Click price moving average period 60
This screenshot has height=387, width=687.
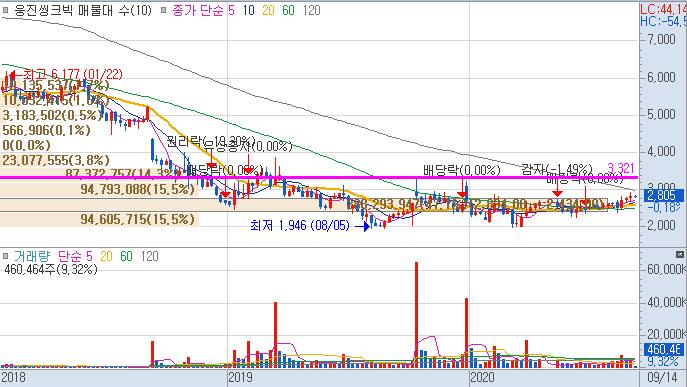(288, 10)
